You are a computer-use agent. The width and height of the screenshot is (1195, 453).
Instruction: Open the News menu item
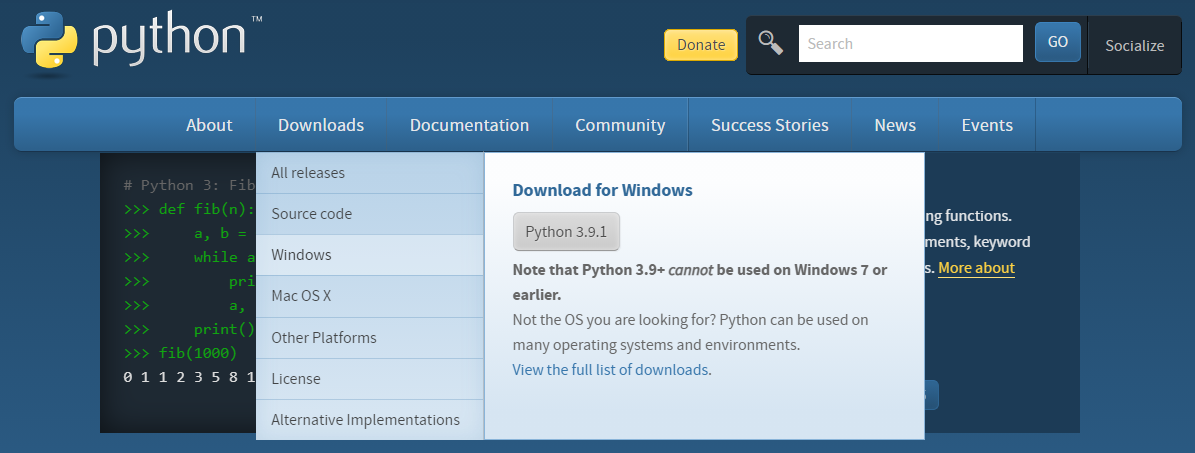point(894,125)
